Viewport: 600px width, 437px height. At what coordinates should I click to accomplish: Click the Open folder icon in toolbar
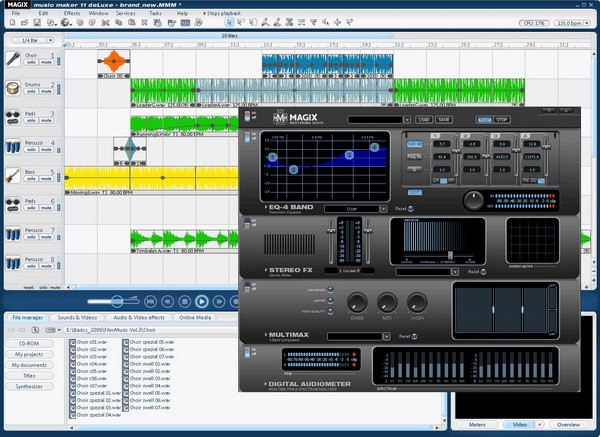coord(24,23)
